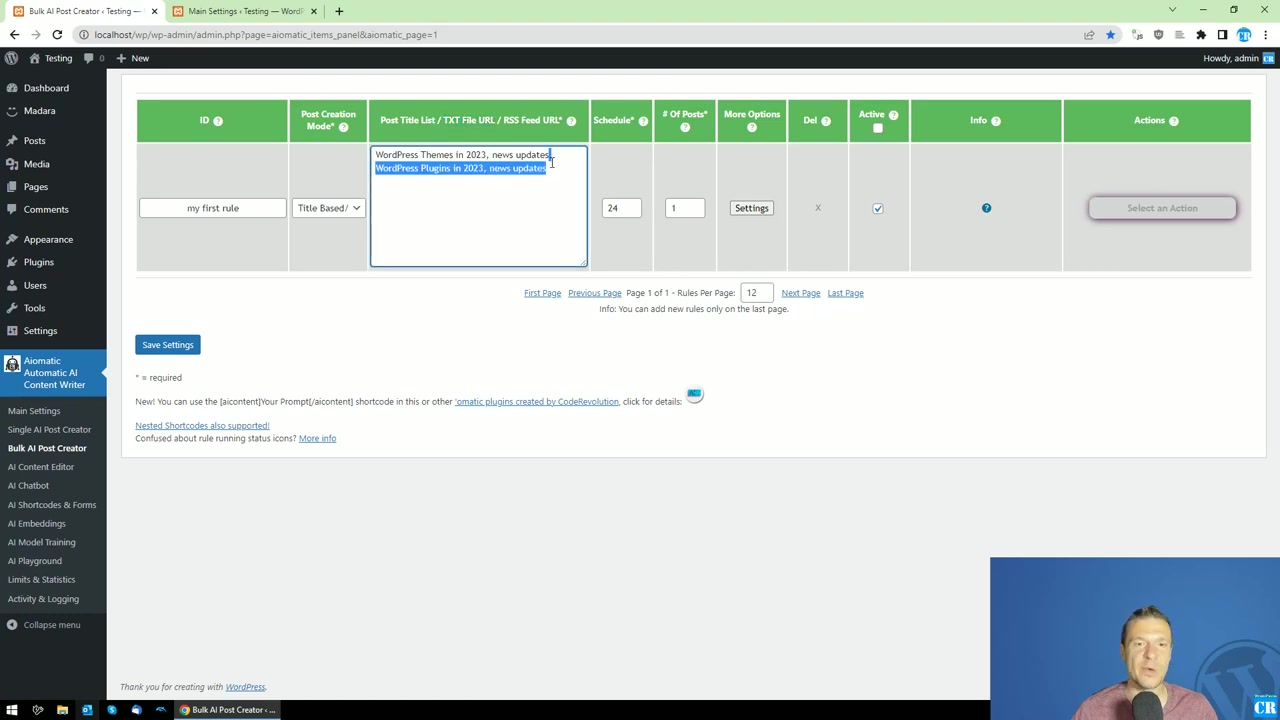The width and height of the screenshot is (1280, 720).
Task: Go back with the browser back arrow
Action: pyautogui.click(x=14, y=35)
